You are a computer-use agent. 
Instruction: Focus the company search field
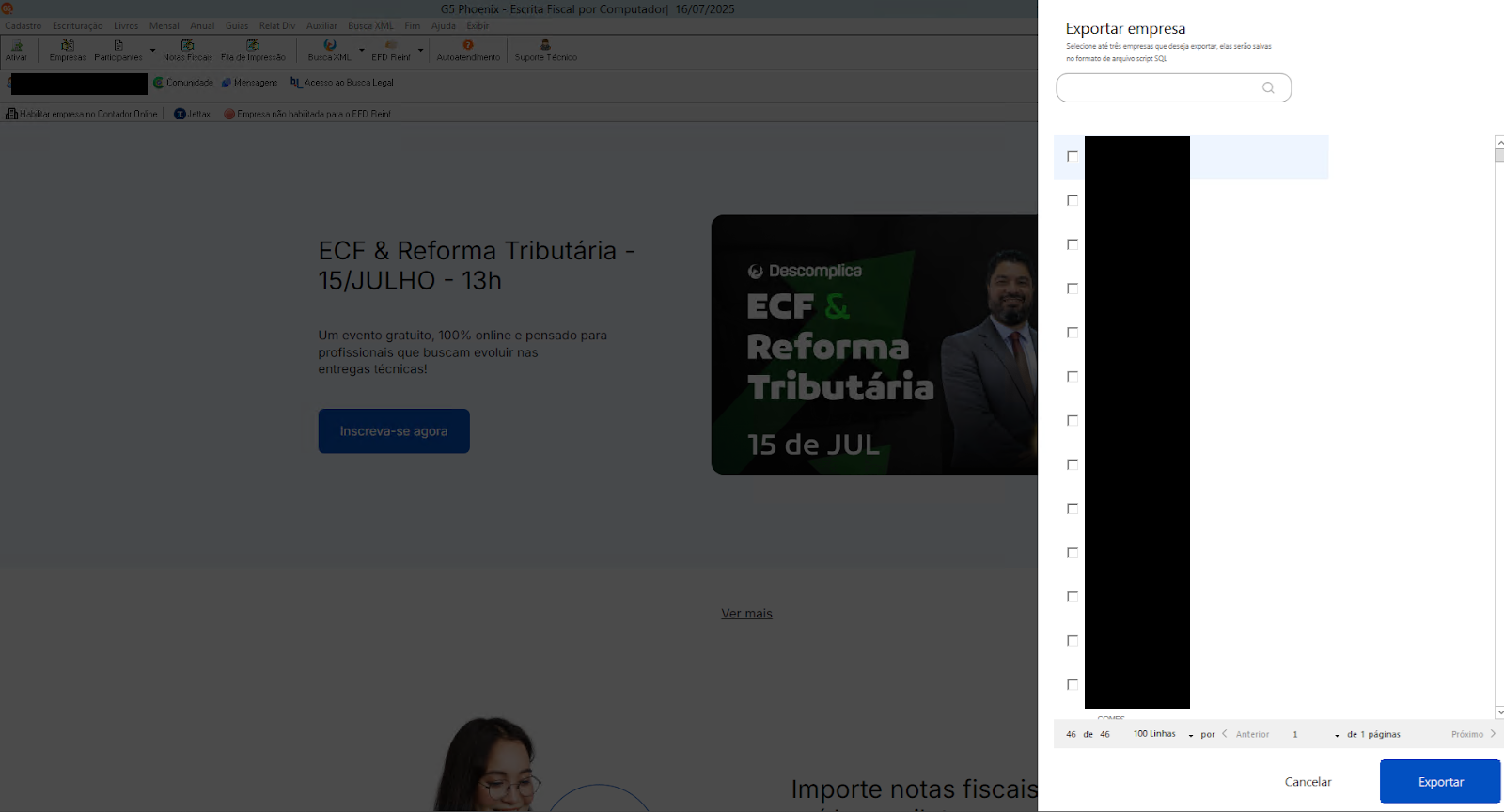coord(1173,88)
